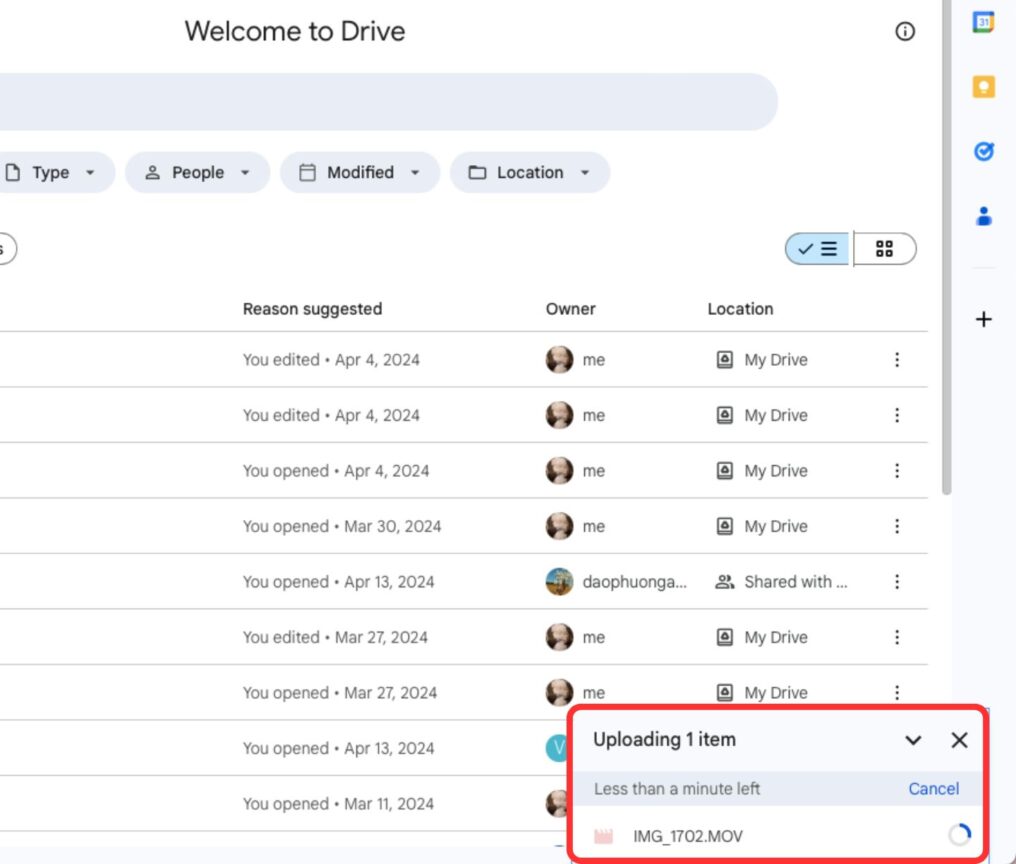1016x864 pixels.
Task: Open more actions for the Mar 30 row
Action: click(897, 526)
